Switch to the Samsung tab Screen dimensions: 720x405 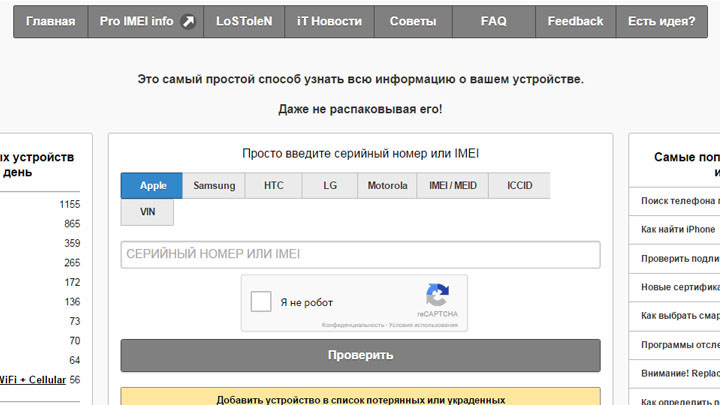[214, 186]
